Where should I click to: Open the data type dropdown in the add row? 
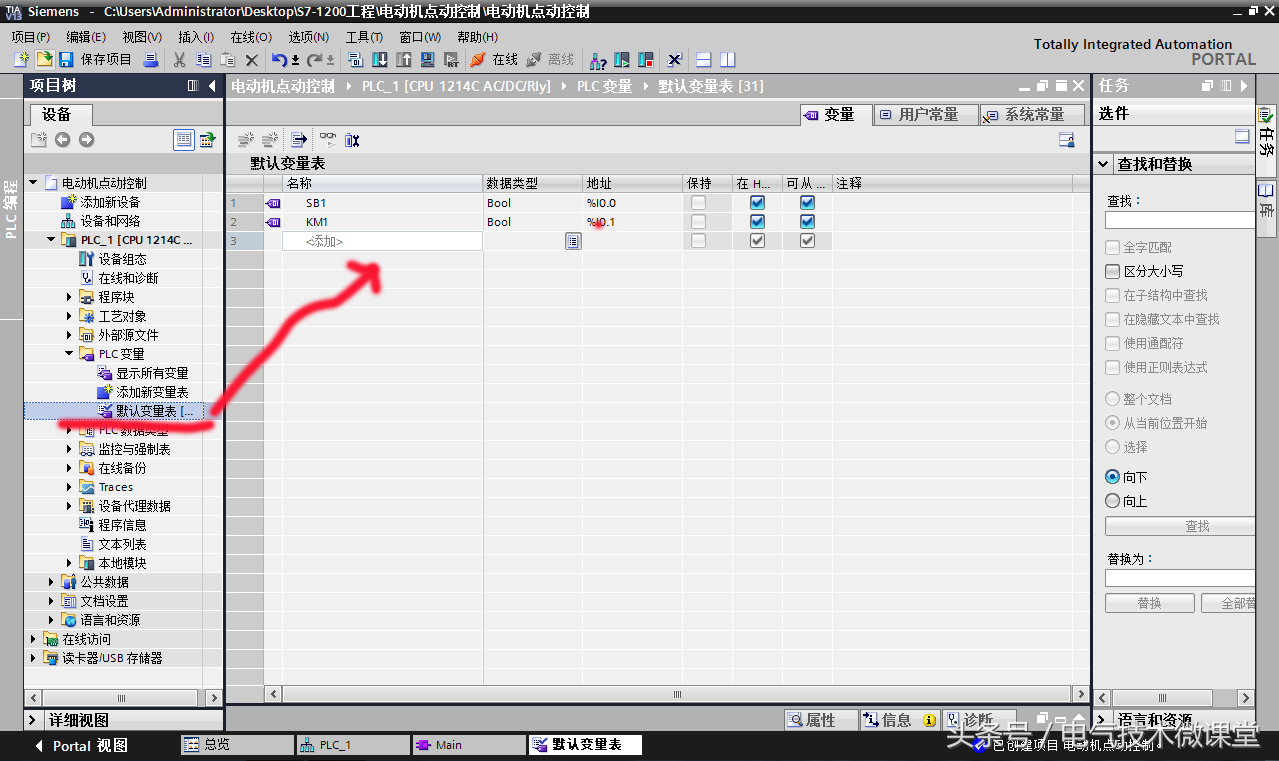click(x=573, y=241)
